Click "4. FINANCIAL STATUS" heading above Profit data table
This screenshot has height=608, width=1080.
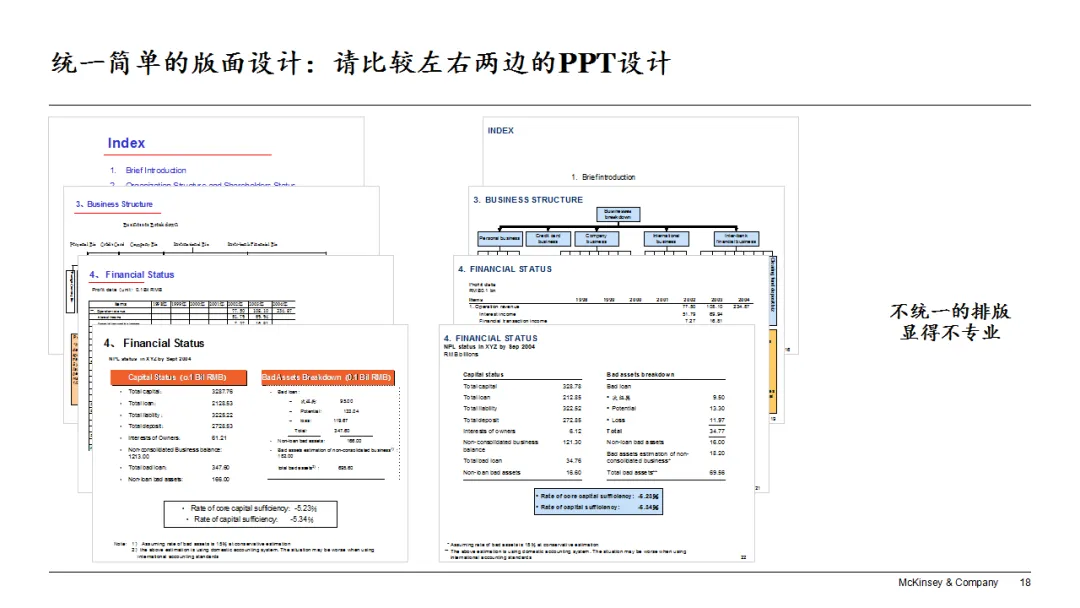tap(505, 269)
